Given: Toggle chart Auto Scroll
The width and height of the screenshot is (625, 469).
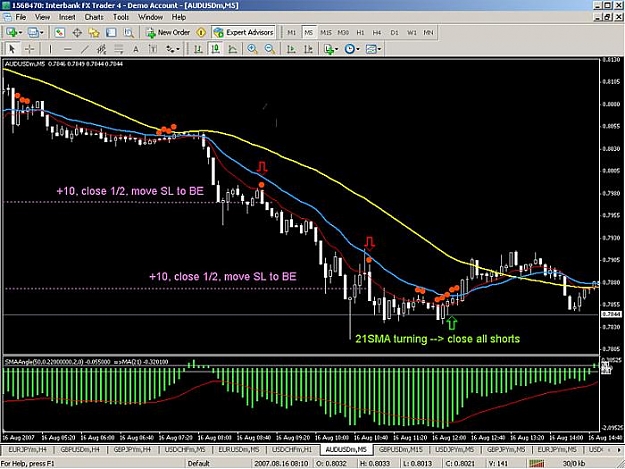Looking at the screenshot, I should point(291,49).
